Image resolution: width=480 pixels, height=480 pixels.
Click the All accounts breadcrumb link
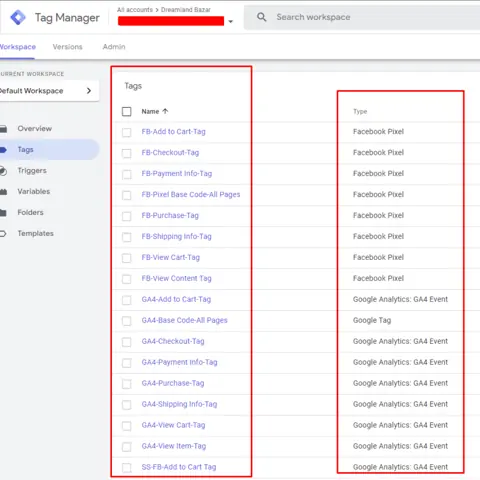[135, 10]
